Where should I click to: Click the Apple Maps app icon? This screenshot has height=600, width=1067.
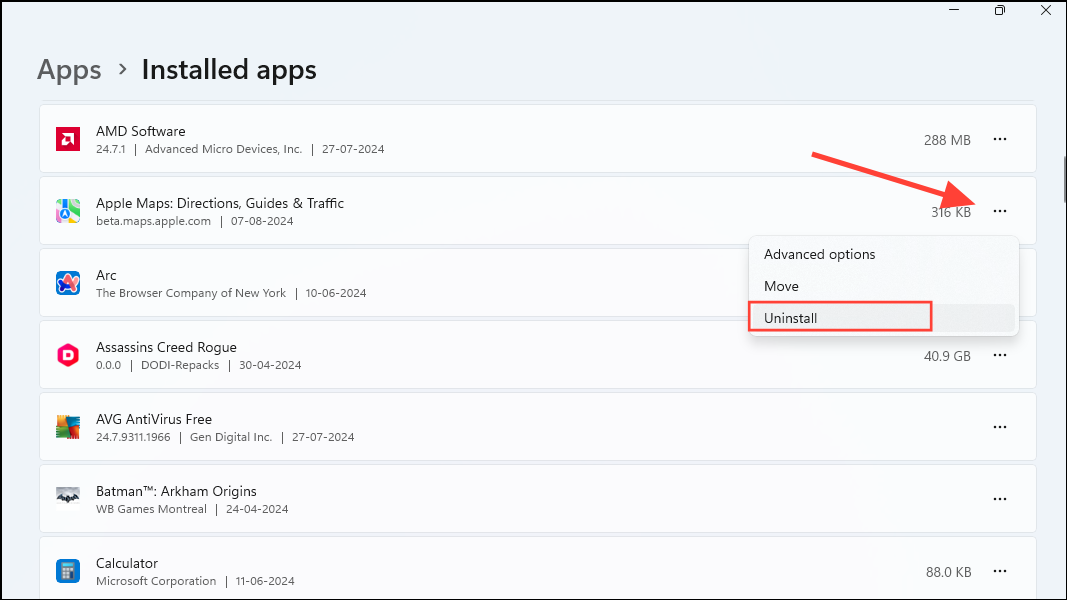point(68,212)
